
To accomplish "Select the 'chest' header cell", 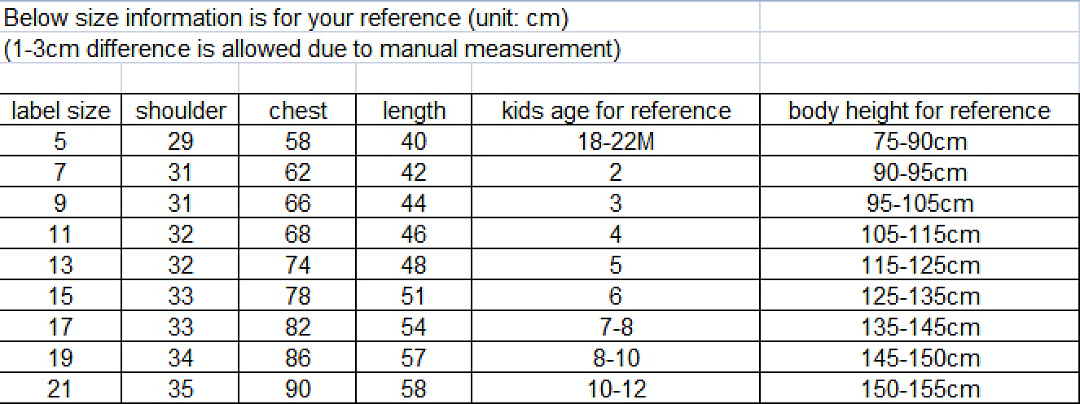I will coord(298,111).
